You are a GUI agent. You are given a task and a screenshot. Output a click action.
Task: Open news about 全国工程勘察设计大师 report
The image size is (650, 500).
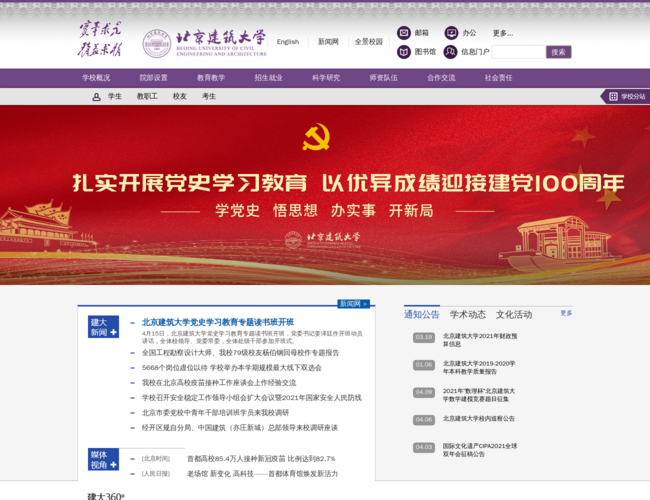point(240,353)
